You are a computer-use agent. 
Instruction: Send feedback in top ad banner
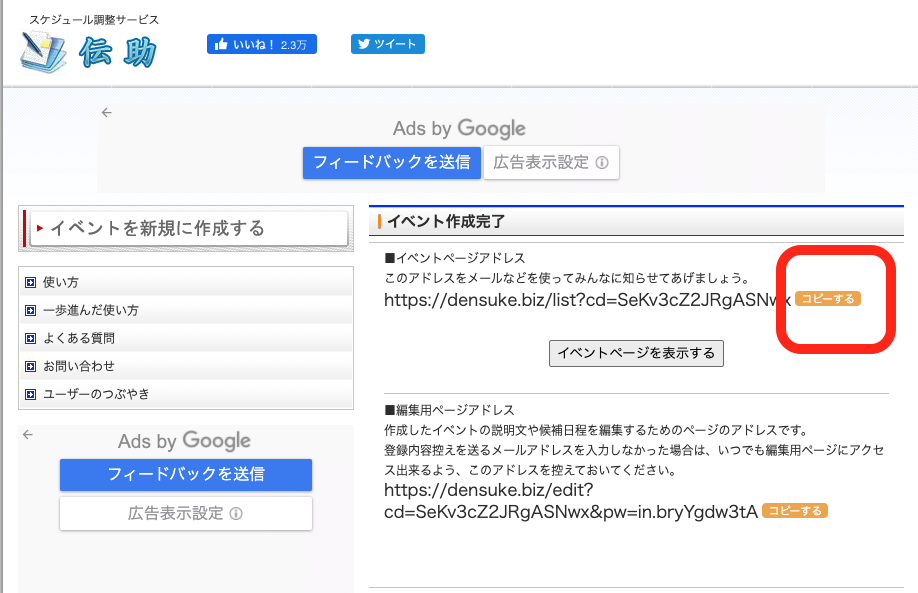(x=392, y=163)
